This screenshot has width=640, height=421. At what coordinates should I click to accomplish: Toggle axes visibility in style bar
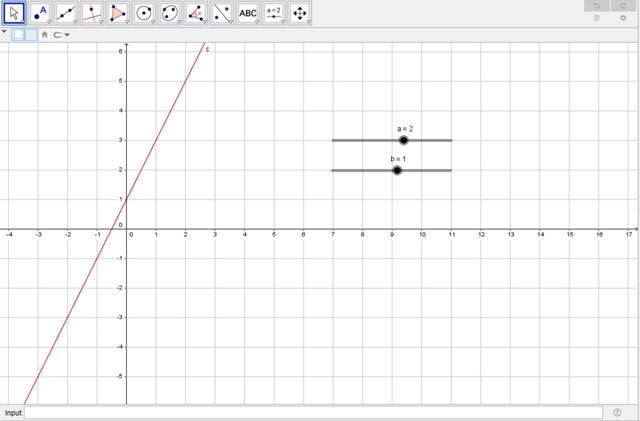point(18,35)
